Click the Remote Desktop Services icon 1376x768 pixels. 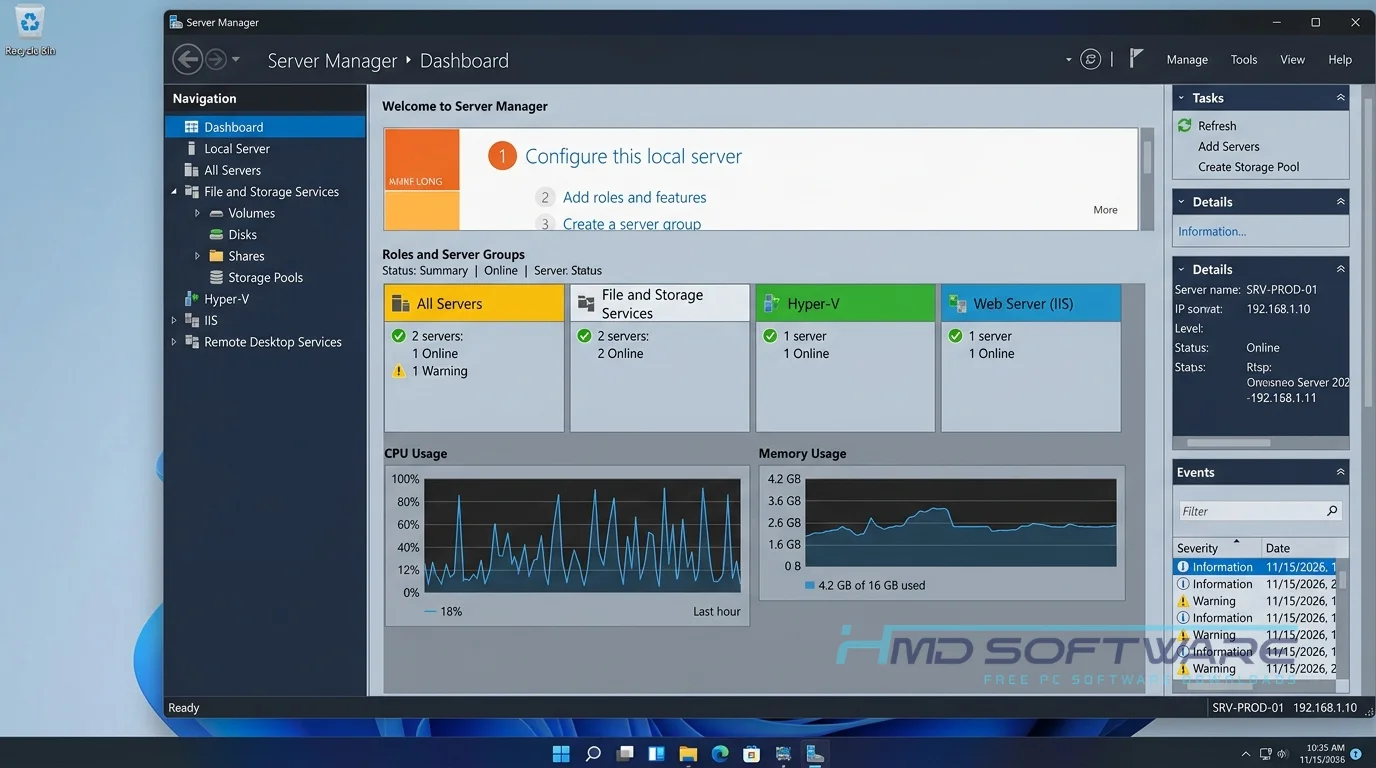coord(192,342)
